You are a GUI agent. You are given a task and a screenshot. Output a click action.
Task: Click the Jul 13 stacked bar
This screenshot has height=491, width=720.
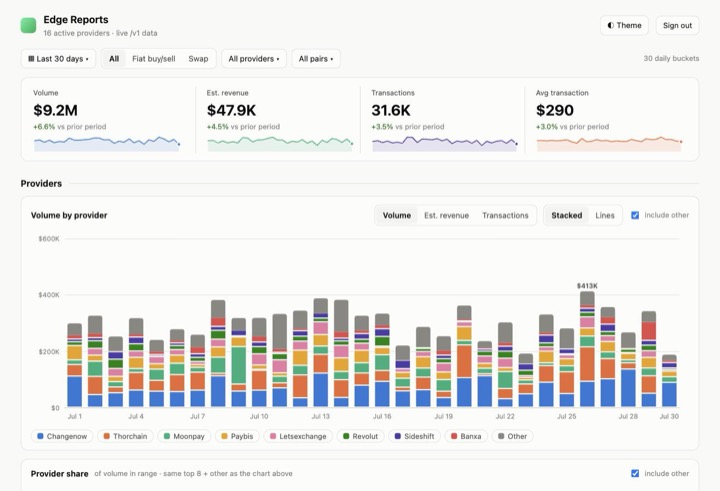[321, 353]
